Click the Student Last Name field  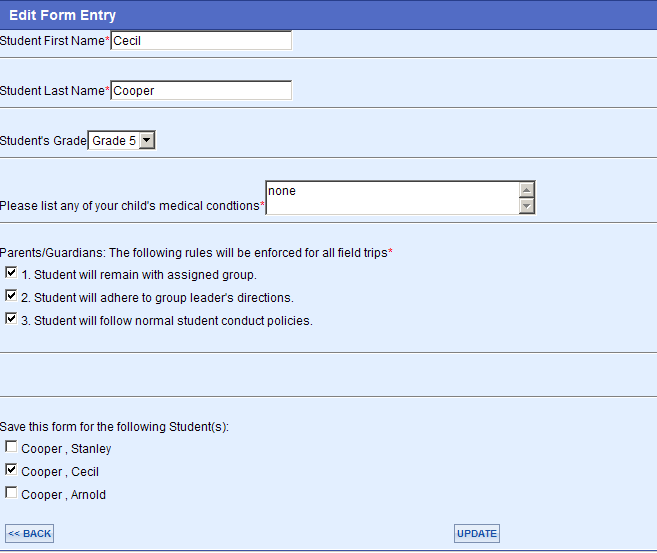[201, 90]
